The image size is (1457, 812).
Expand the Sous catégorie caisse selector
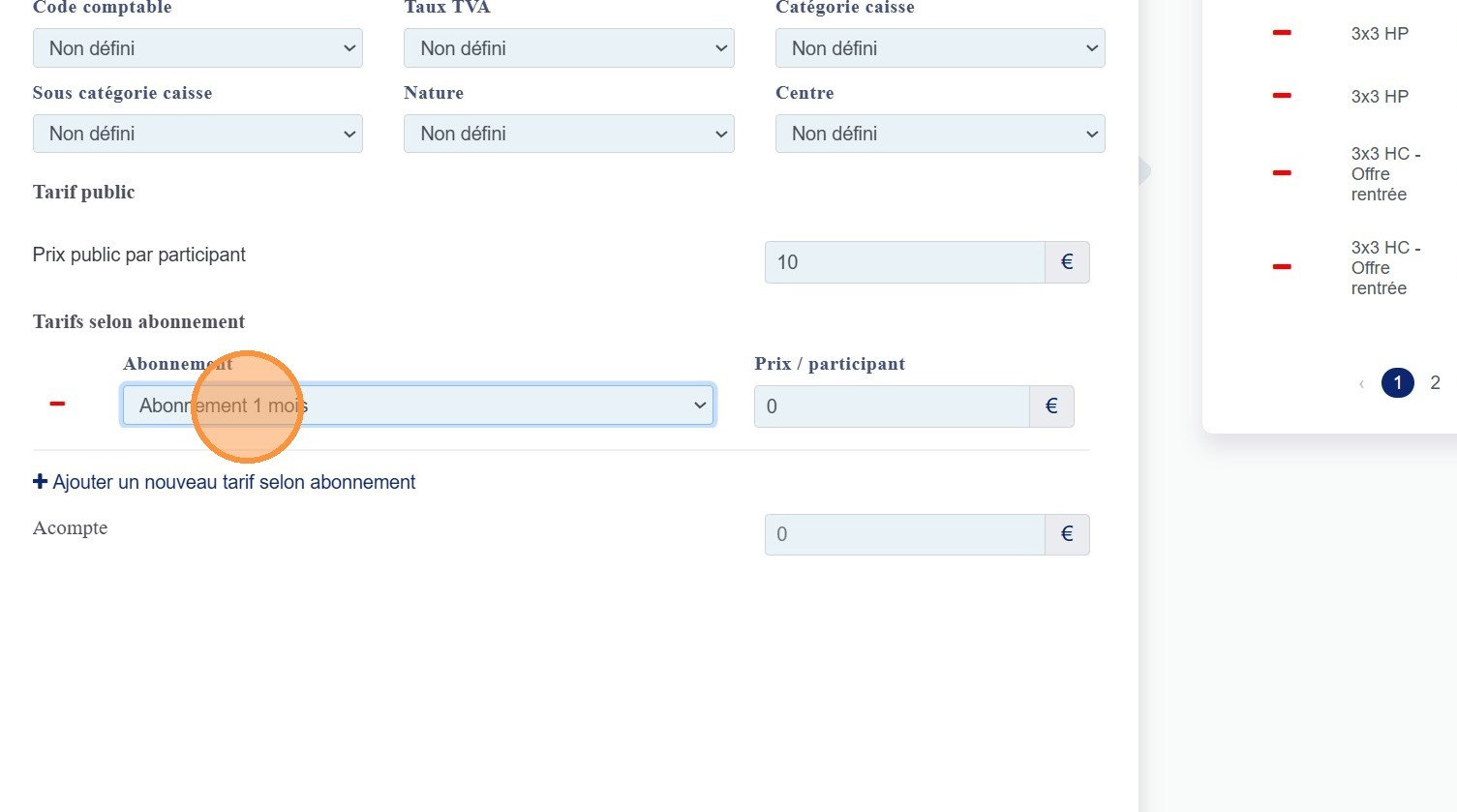[x=197, y=134]
